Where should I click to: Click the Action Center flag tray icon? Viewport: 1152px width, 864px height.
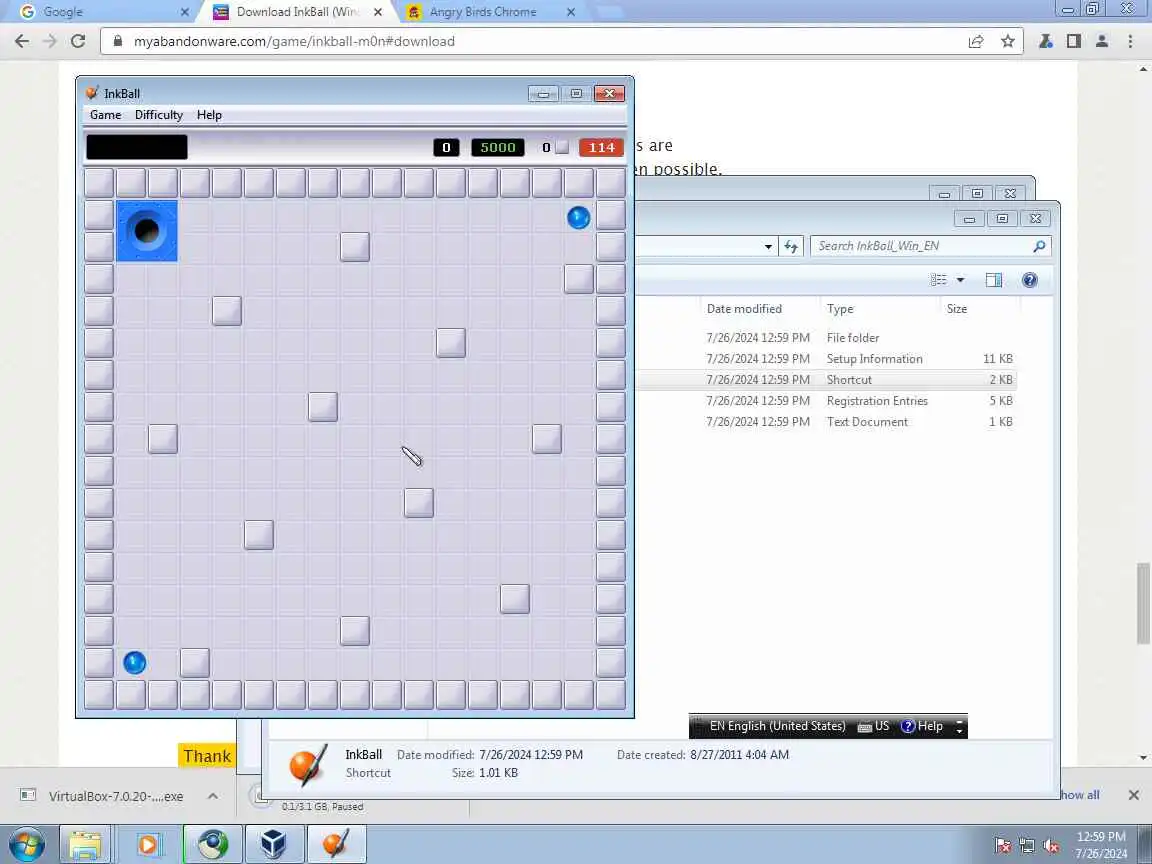1003,846
